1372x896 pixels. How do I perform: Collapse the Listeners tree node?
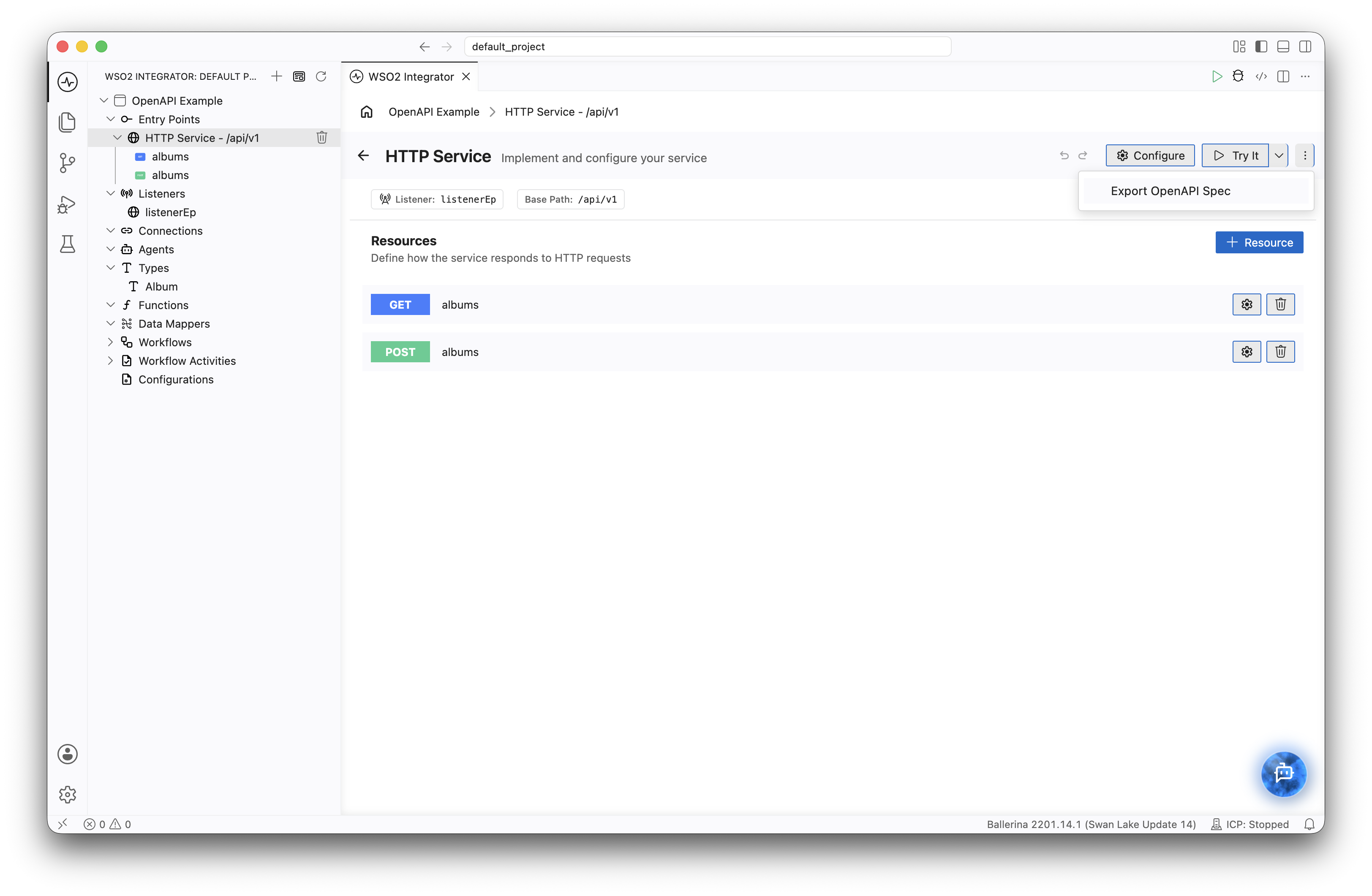pos(111,193)
